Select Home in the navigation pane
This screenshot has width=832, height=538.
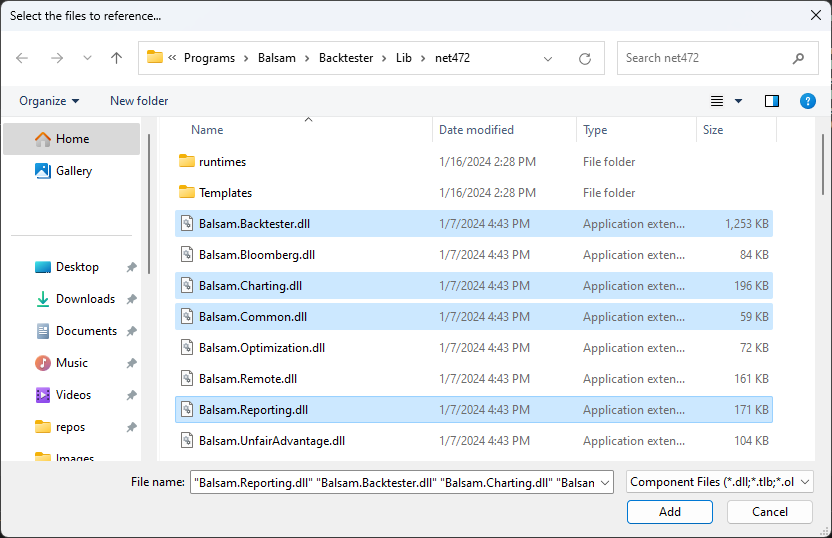point(72,139)
